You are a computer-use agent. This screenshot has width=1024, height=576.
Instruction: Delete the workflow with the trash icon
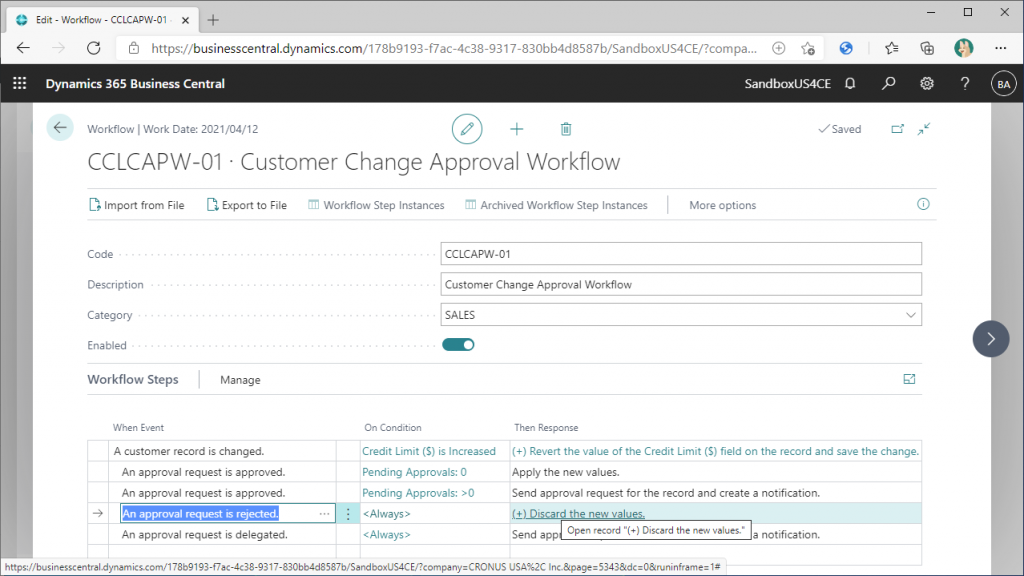point(566,129)
